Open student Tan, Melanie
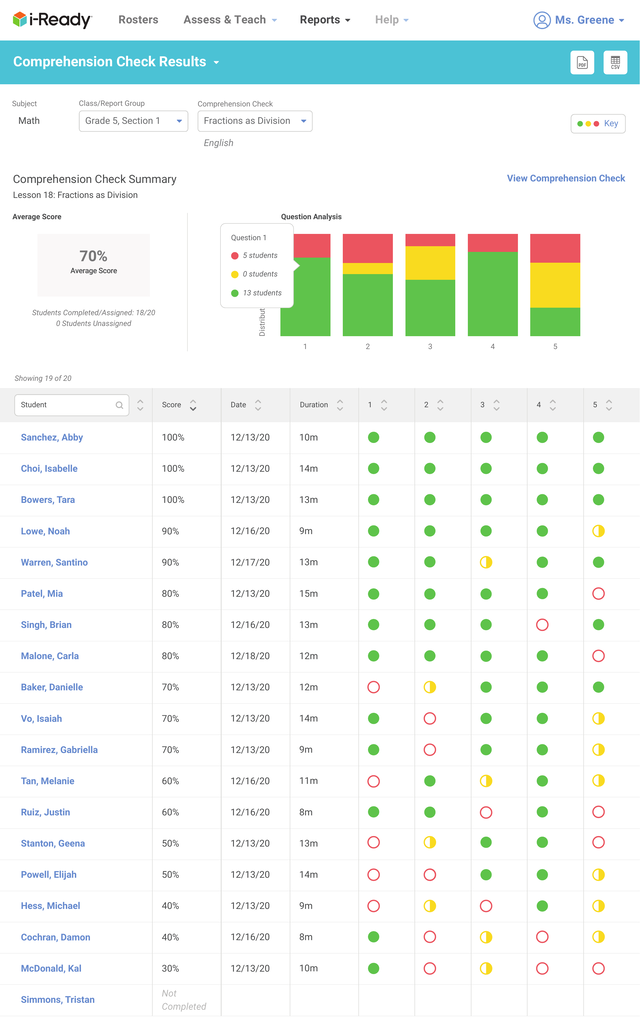Viewport: 640px width, 1031px height. (x=47, y=781)
